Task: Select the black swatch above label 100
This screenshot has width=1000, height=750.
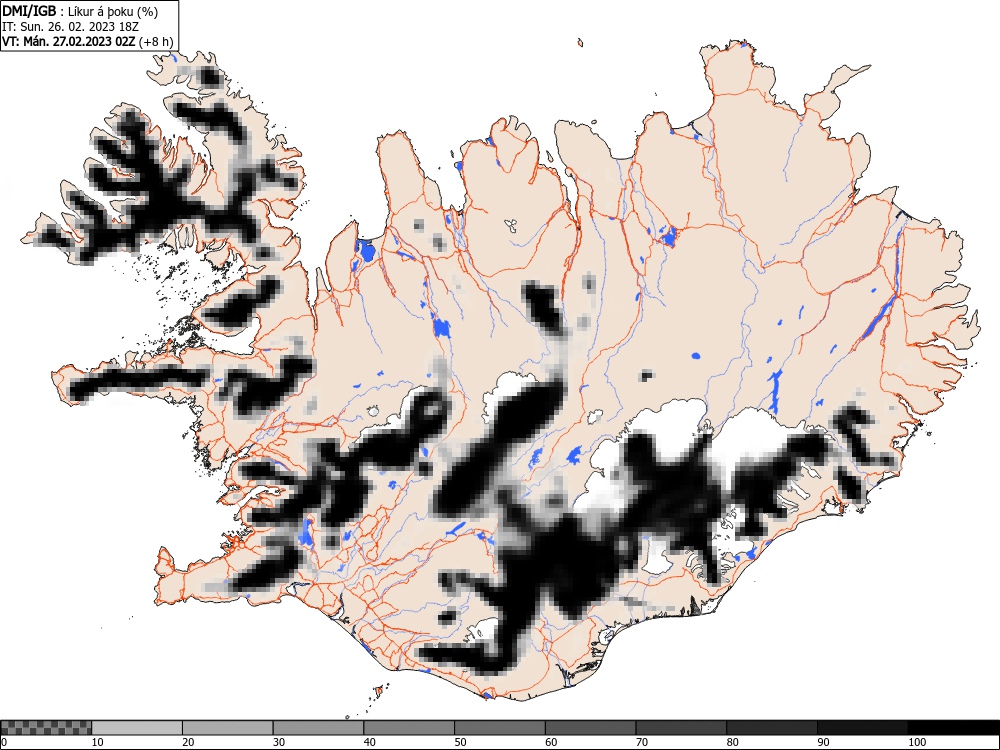Action: tap(953, 728)
